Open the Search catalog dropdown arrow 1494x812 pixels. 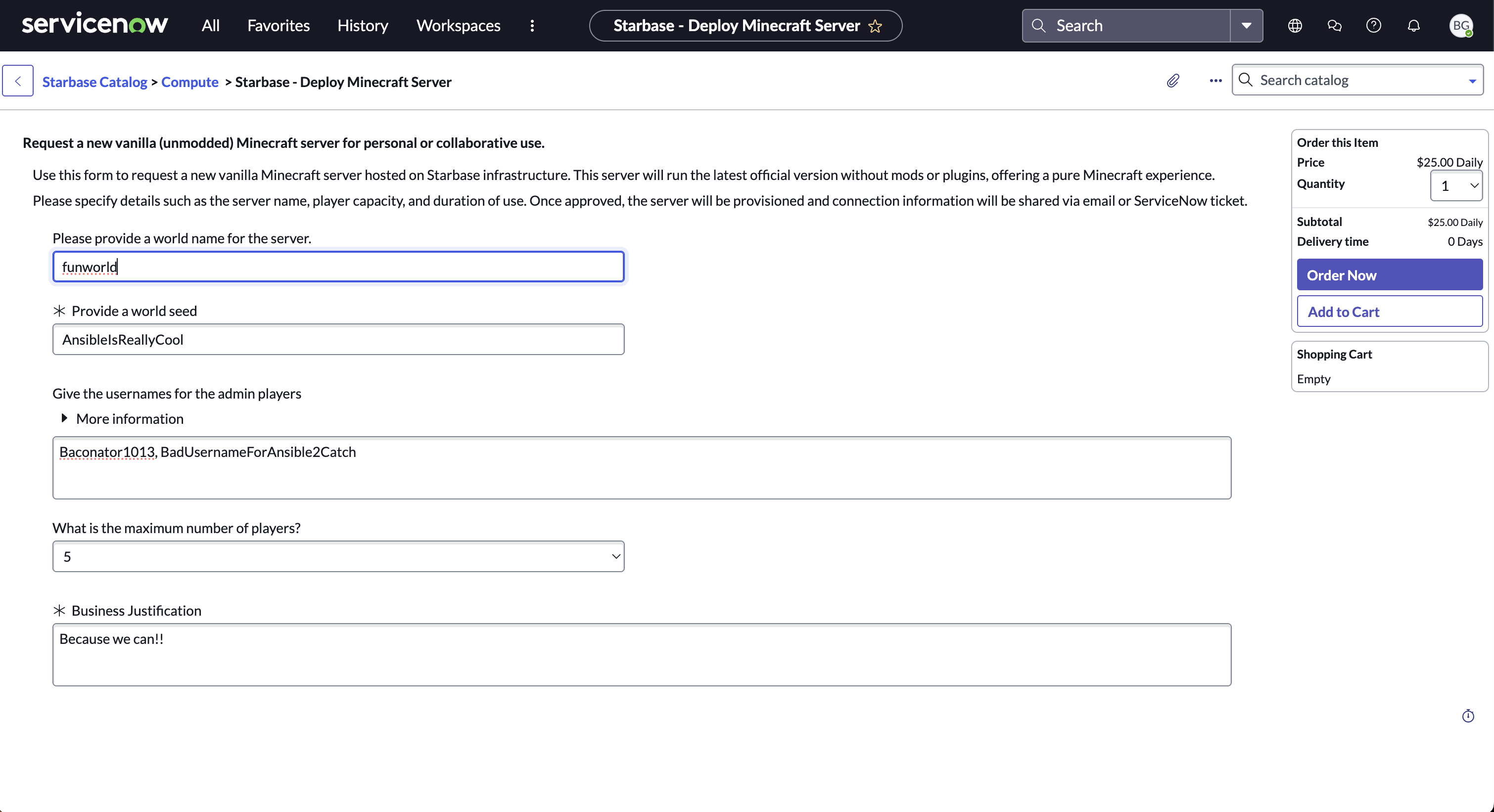(x=1472, y=81)
